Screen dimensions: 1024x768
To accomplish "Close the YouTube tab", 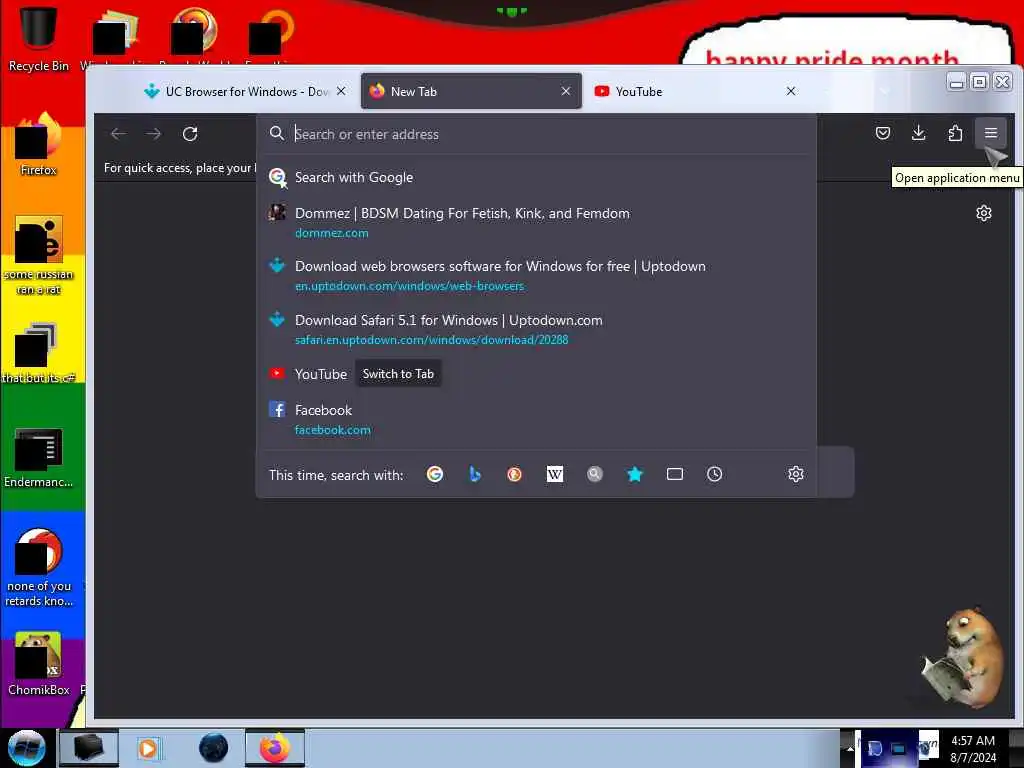I will [x=791, y=91].
